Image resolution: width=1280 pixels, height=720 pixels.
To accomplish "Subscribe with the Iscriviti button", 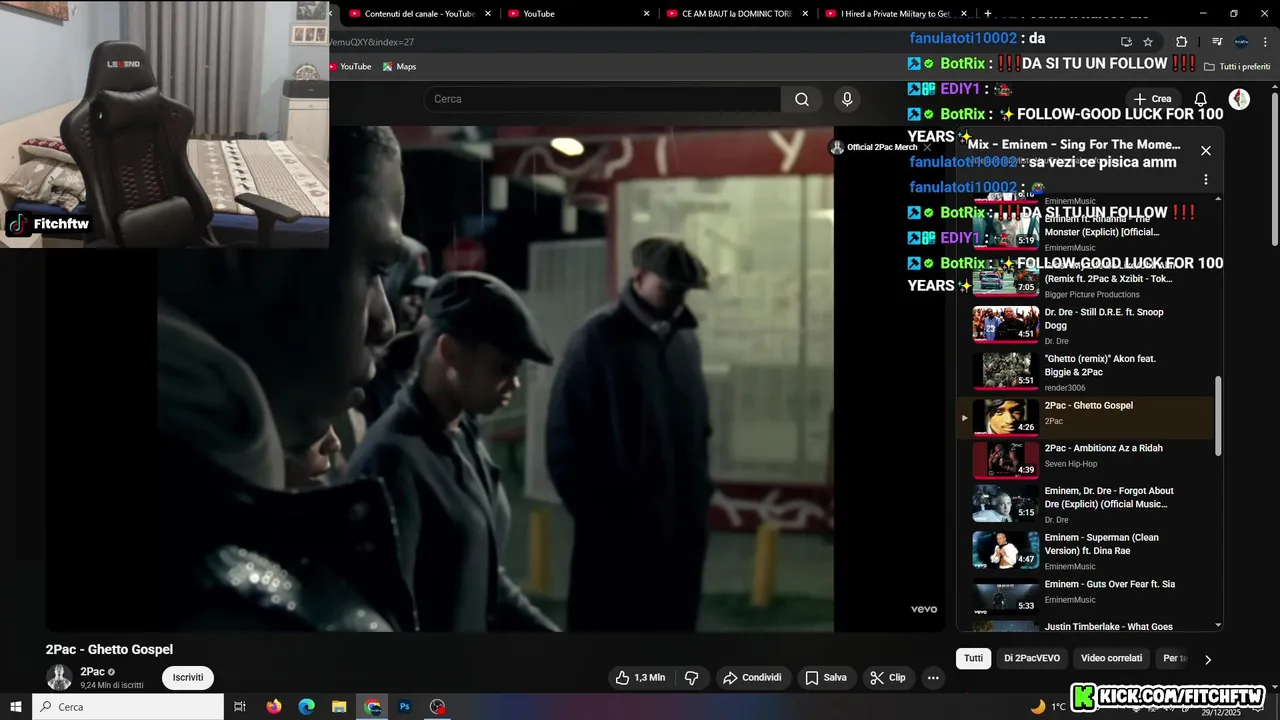I will click(x=187, y=677).
